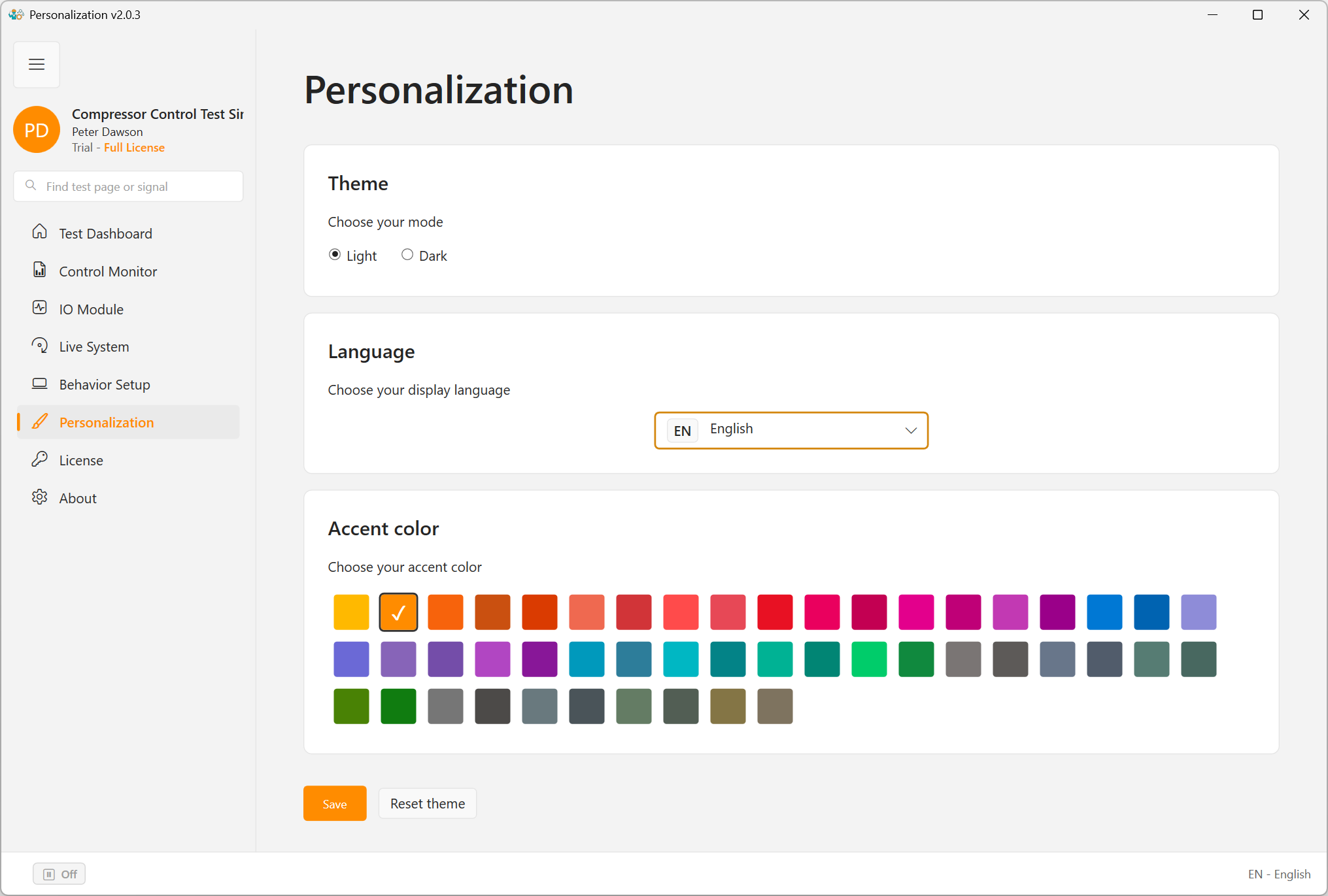The image size is (1328, 896).
Task: Click the Live System icon
Action: pyautogui.click(x=40, y=346)
